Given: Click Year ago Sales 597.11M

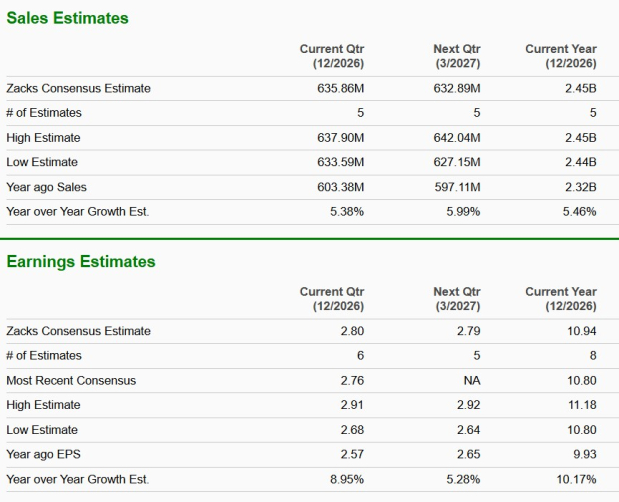Looking at the screenshot, I should tap(458, 187).
